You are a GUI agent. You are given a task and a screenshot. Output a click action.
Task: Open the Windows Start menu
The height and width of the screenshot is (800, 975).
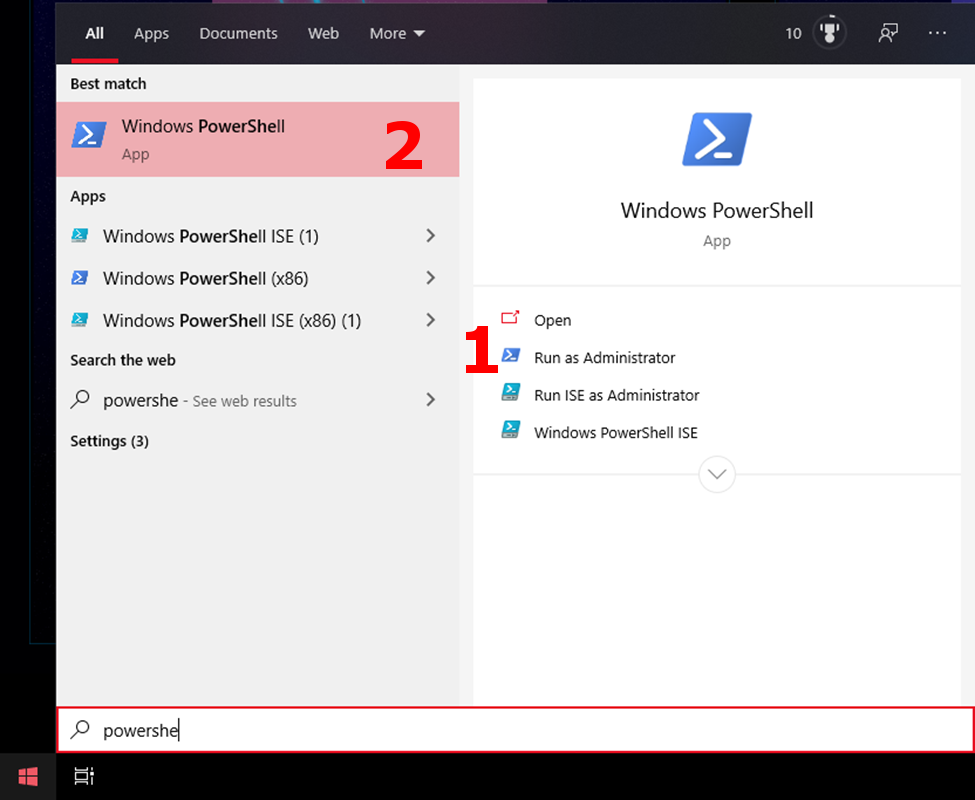27,776
